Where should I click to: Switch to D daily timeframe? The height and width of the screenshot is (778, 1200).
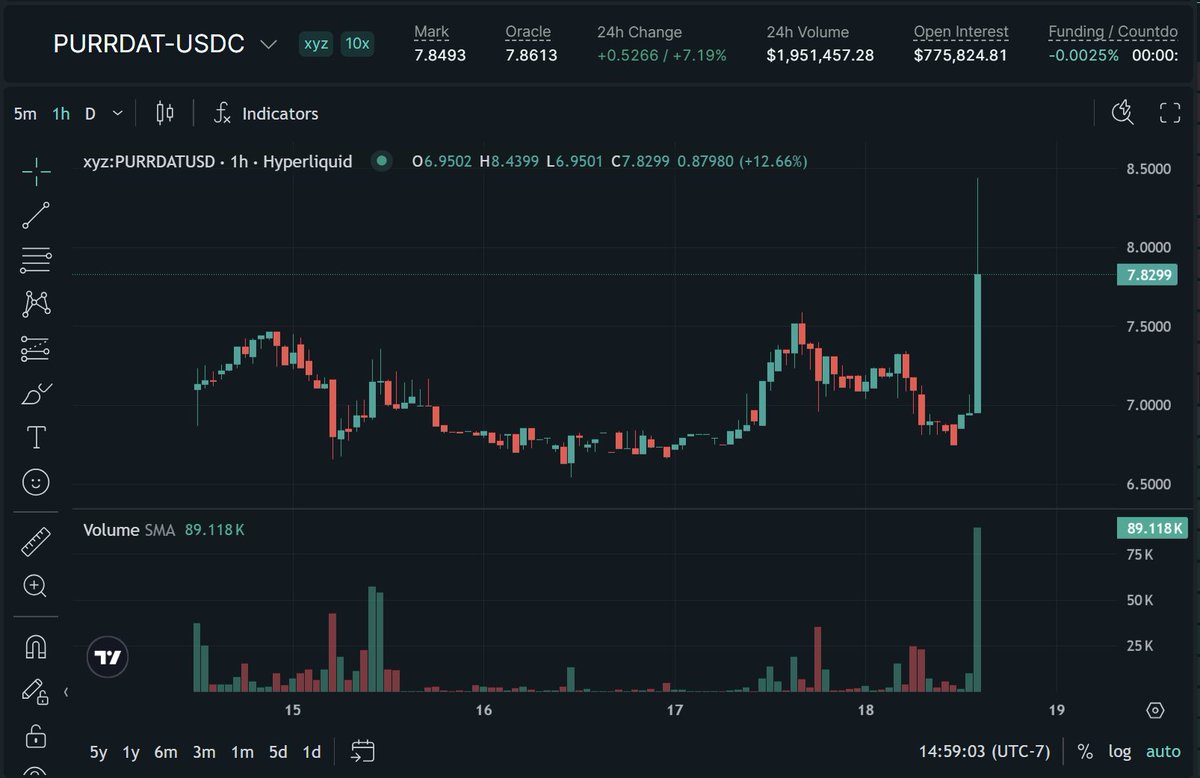pyautogui.click(x=90, y=113)
